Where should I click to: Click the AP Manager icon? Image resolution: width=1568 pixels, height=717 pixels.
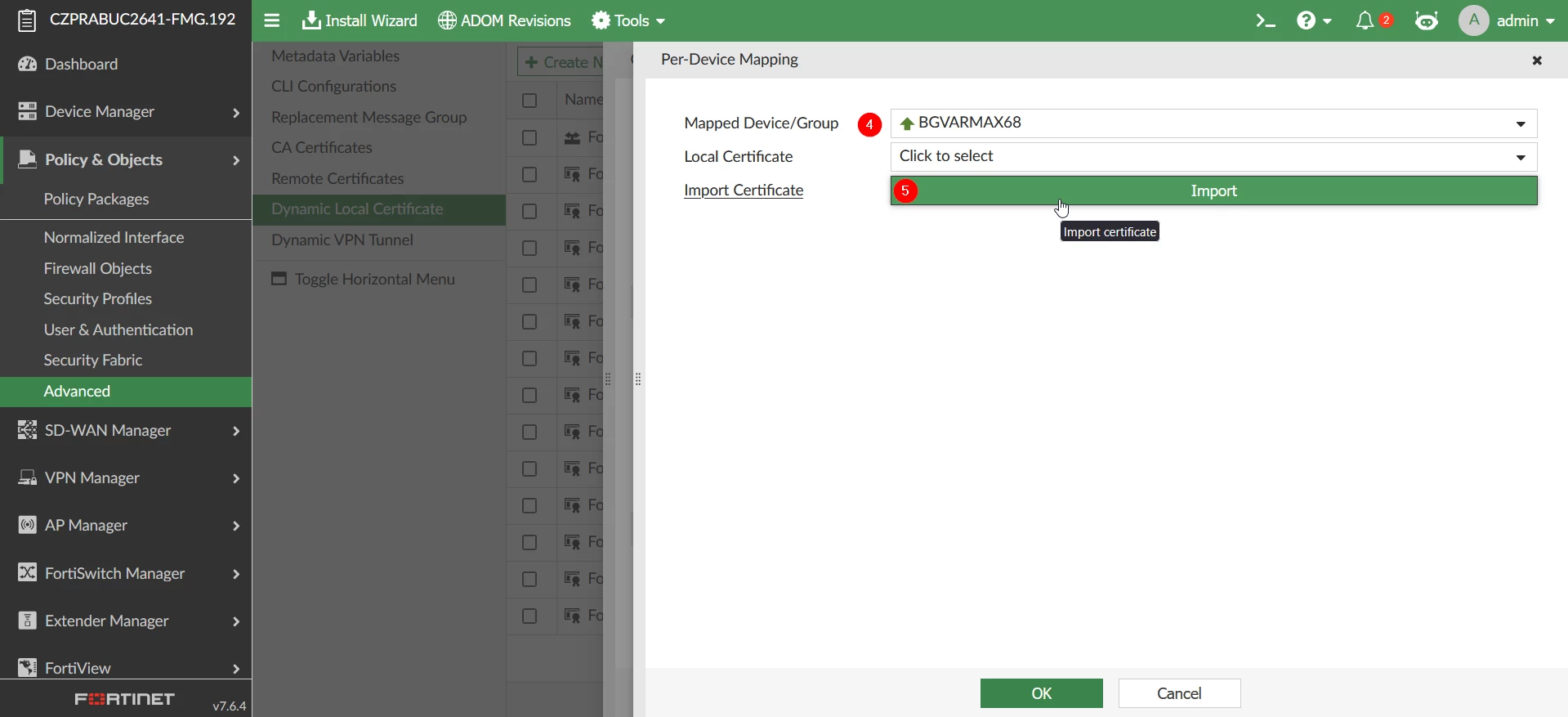(27, 525)
